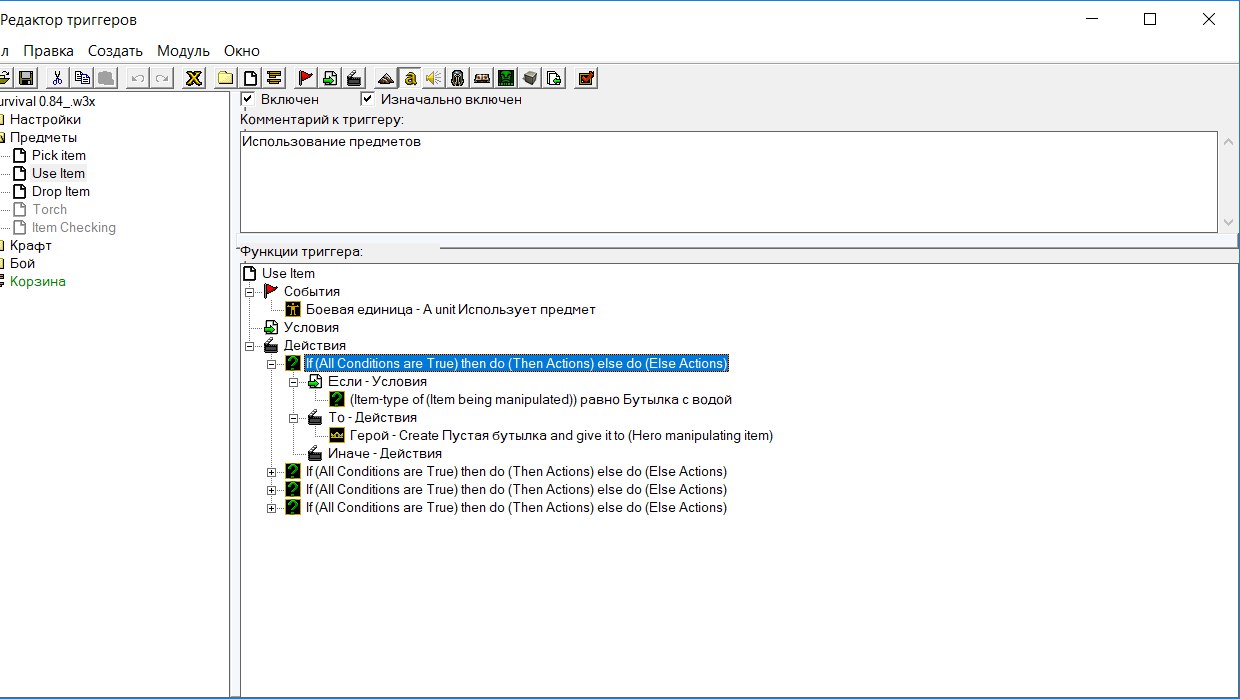Screen dimensions: 1240x699
Task: Click in the trigger comment text box
Action: click(x=729, y=182)
